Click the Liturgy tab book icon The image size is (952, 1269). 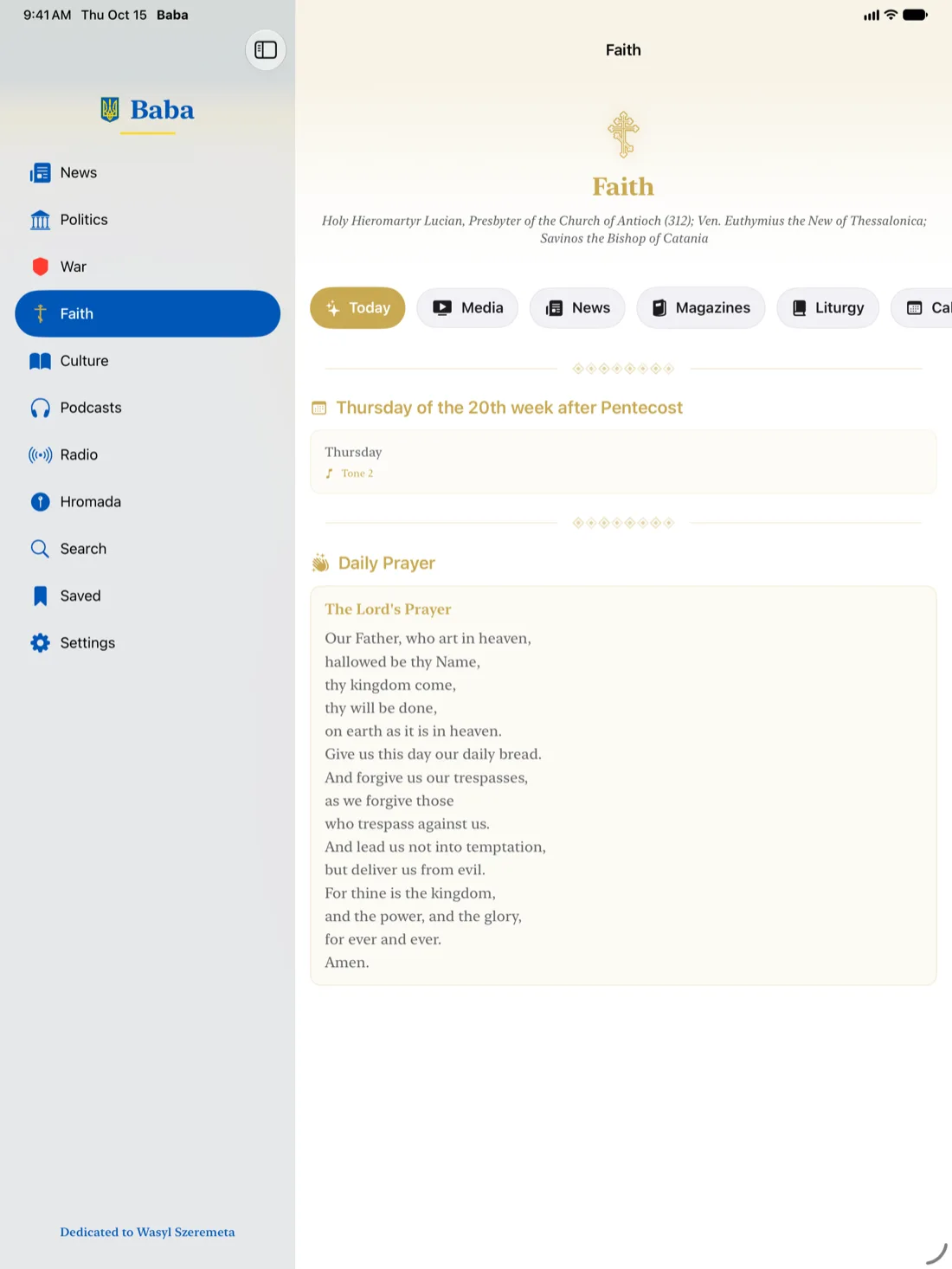[x=800, y=308]
